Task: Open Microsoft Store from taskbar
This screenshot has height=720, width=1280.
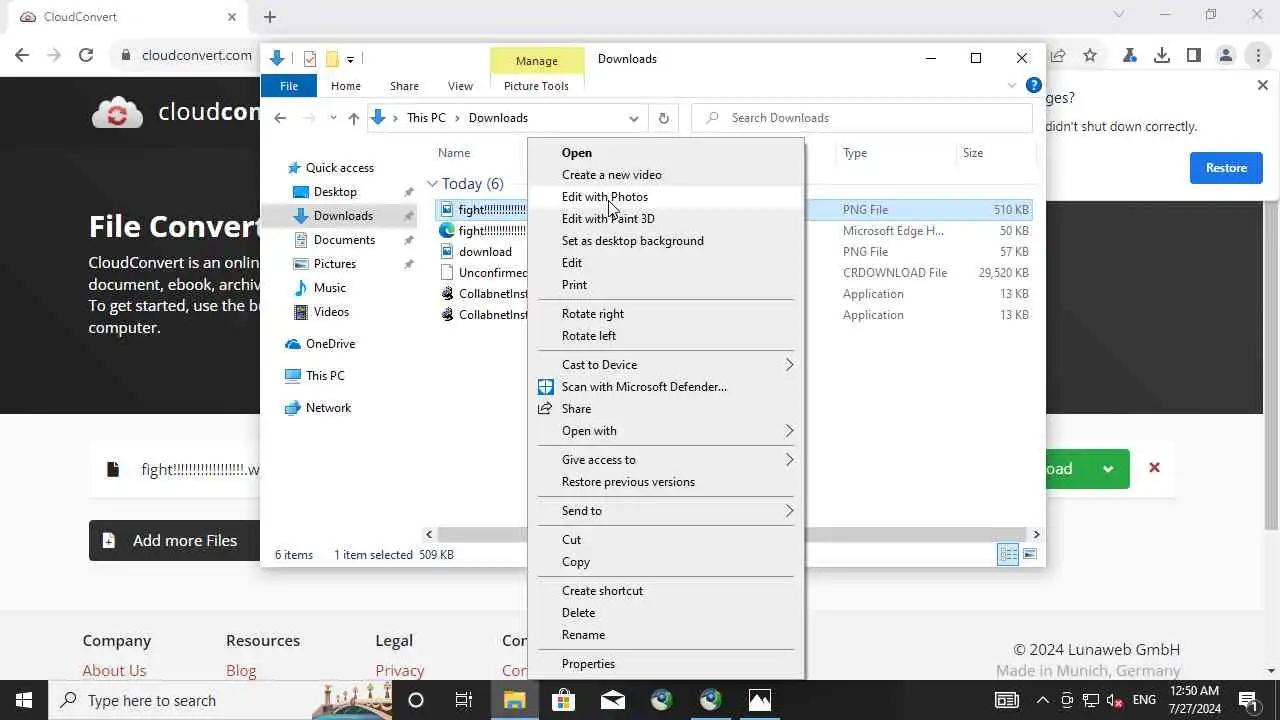Action: click(x=563, y=700)
